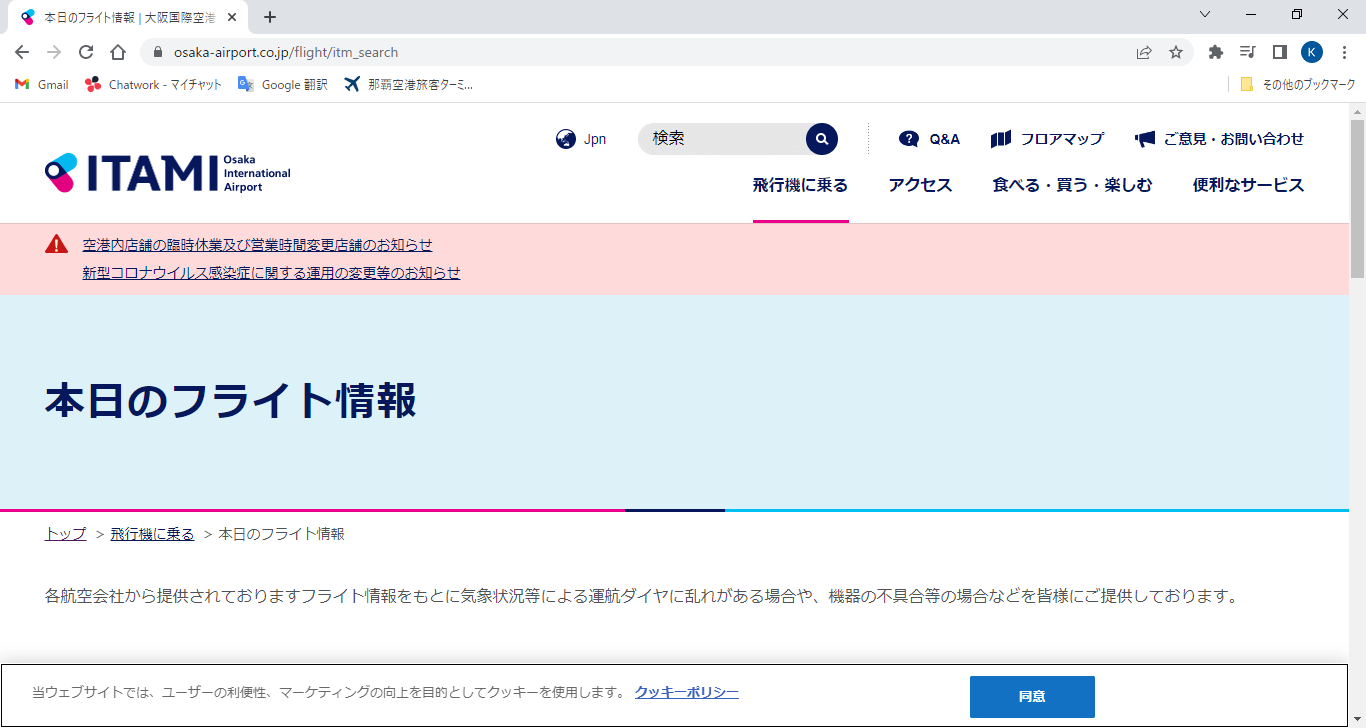Open 新型コロナウイルス感染症に関する運用の変更等のお知らせ link
The width and height of the screenshot is (1366, 728).
[271, 273]
